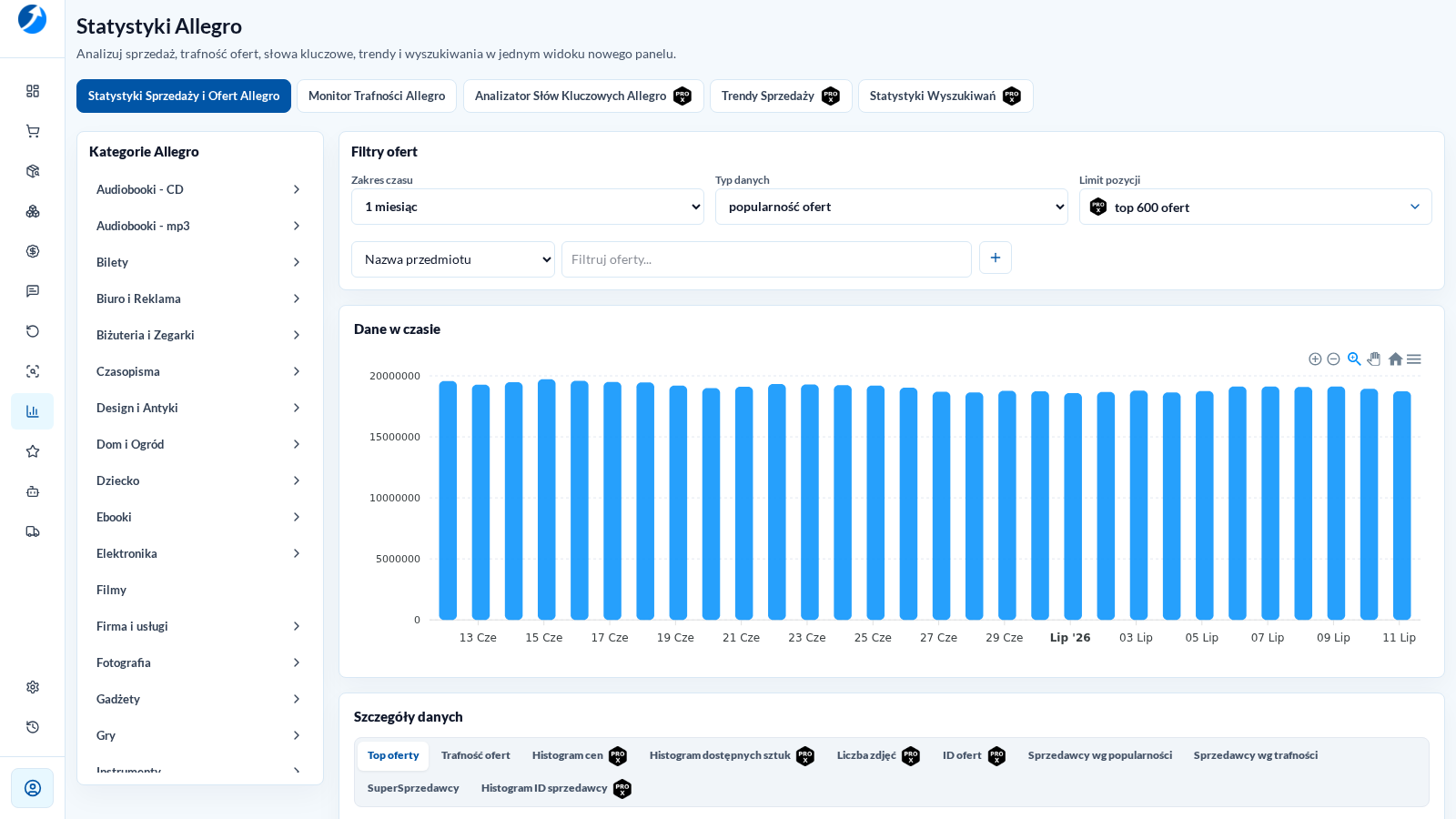Focus the Filtruj oferty input field
This screenshot has width=1456, height=819.
coord(766,259)
